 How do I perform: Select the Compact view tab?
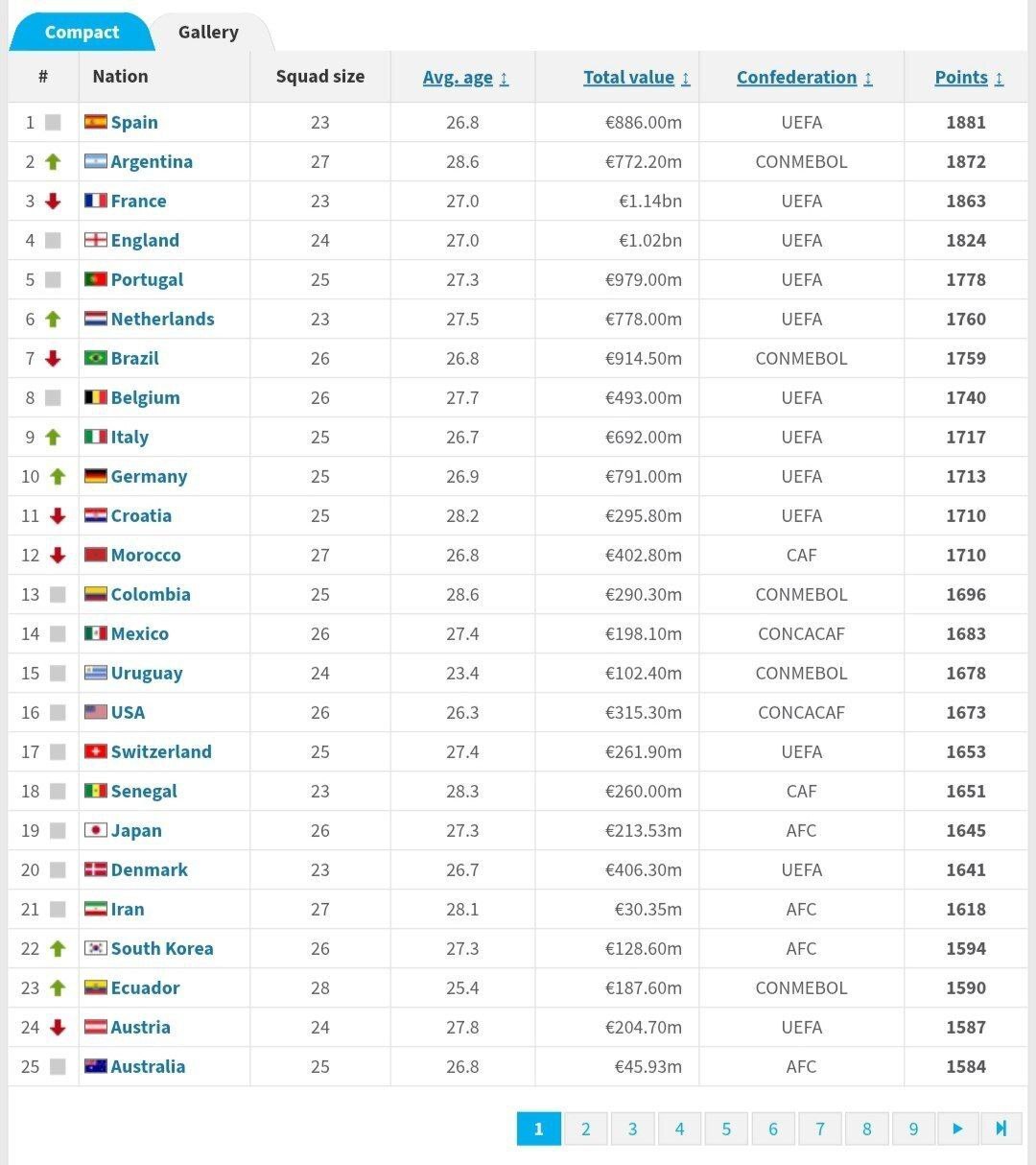82,32
